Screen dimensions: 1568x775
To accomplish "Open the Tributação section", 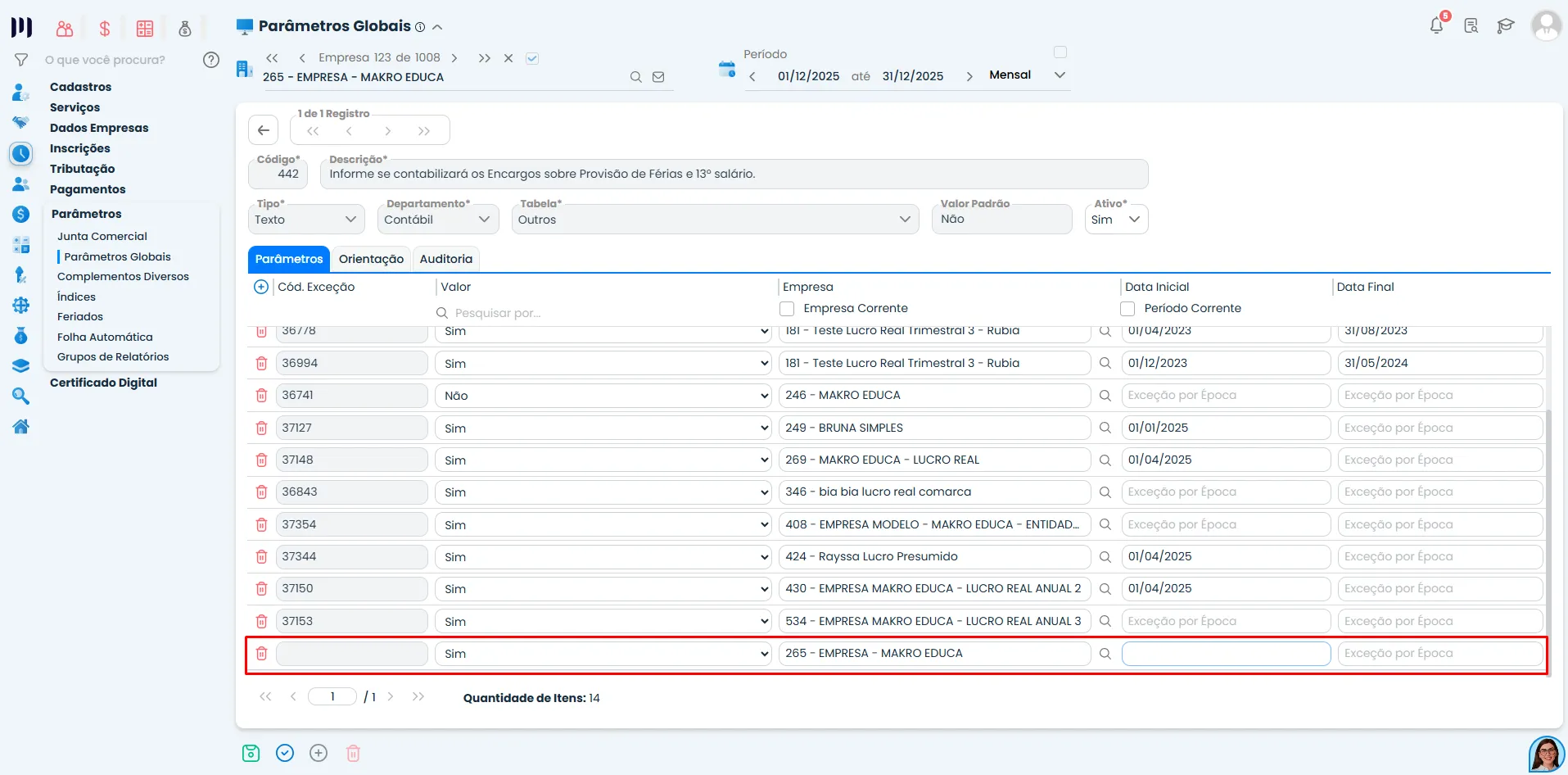I will (82, 169).
